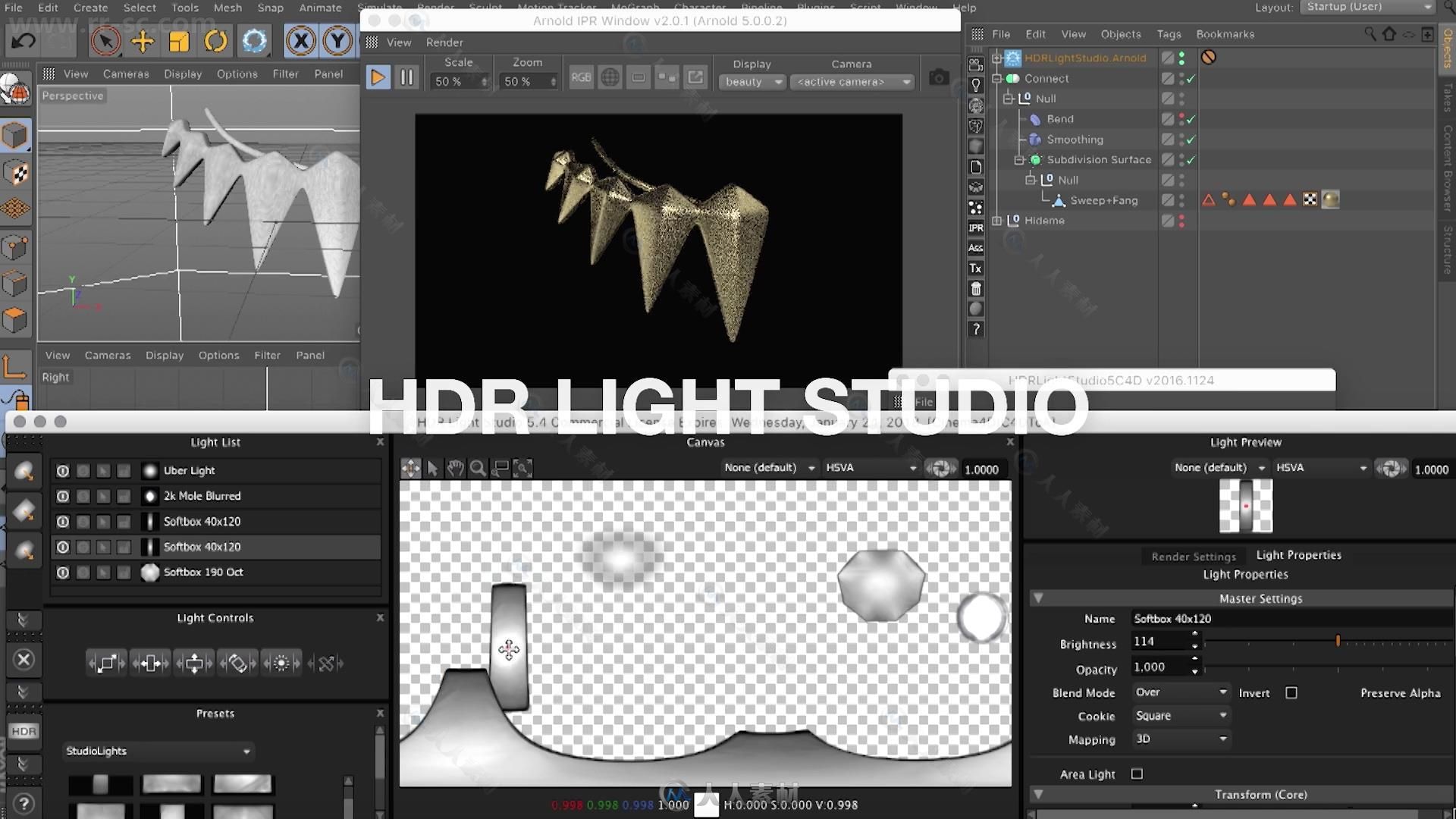1456x819 pixels.
Task: Switch to the Light Properties tab
Action: (x=1298, y=555)
